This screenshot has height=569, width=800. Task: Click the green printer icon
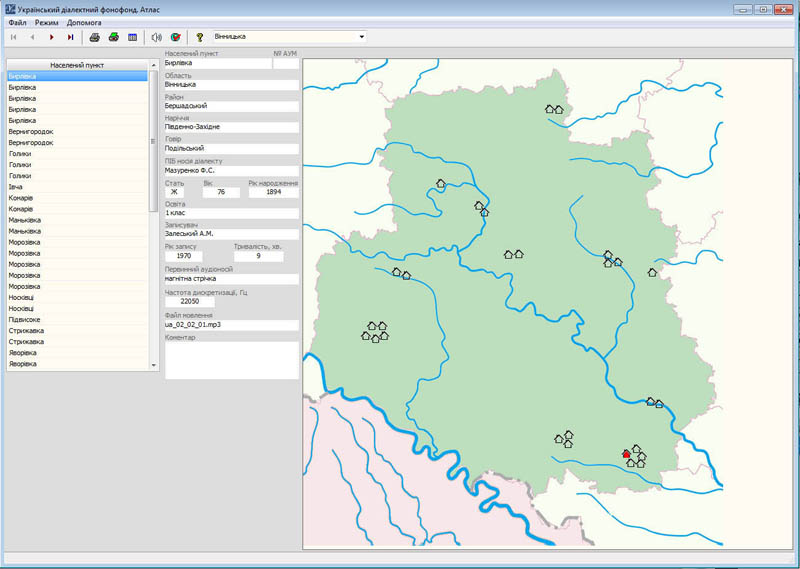[x=114, y=37]
